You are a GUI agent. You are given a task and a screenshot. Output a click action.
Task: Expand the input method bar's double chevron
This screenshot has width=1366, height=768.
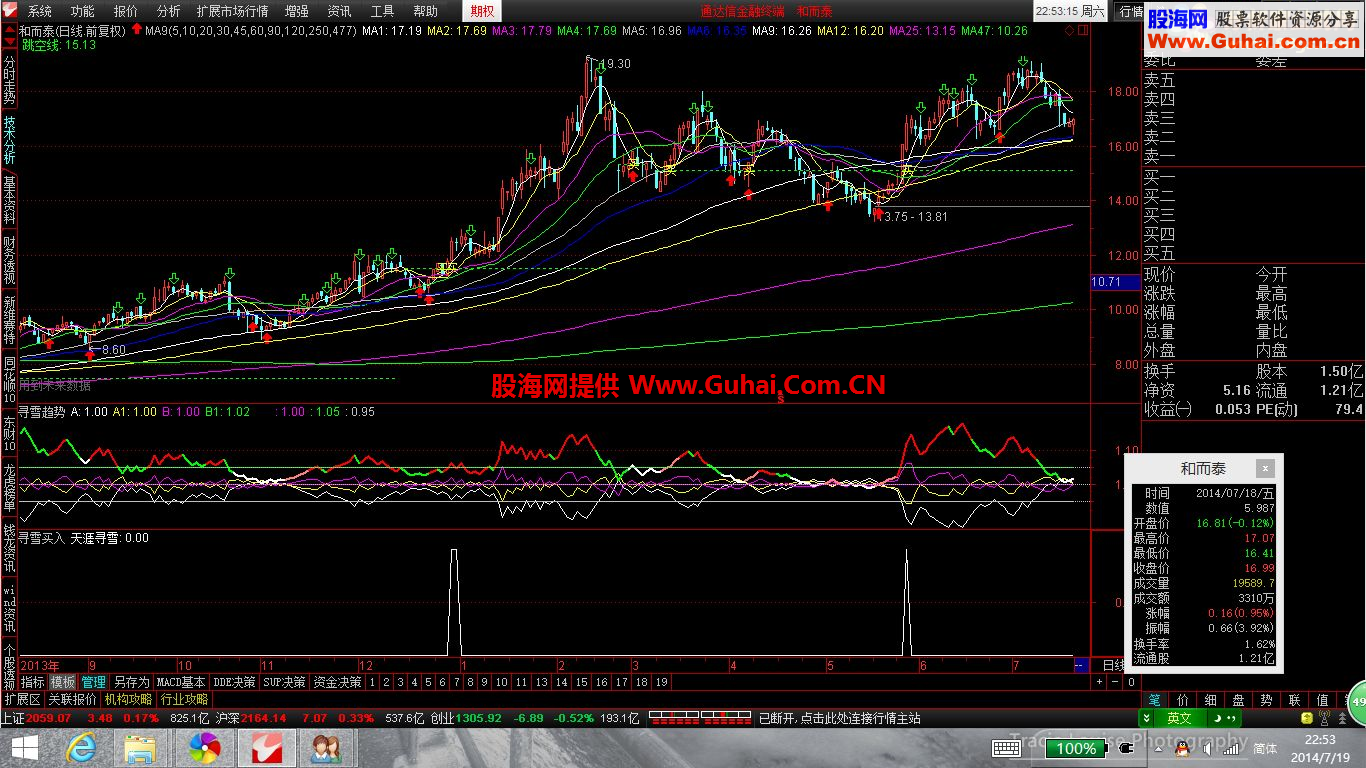click(1147, 718)
